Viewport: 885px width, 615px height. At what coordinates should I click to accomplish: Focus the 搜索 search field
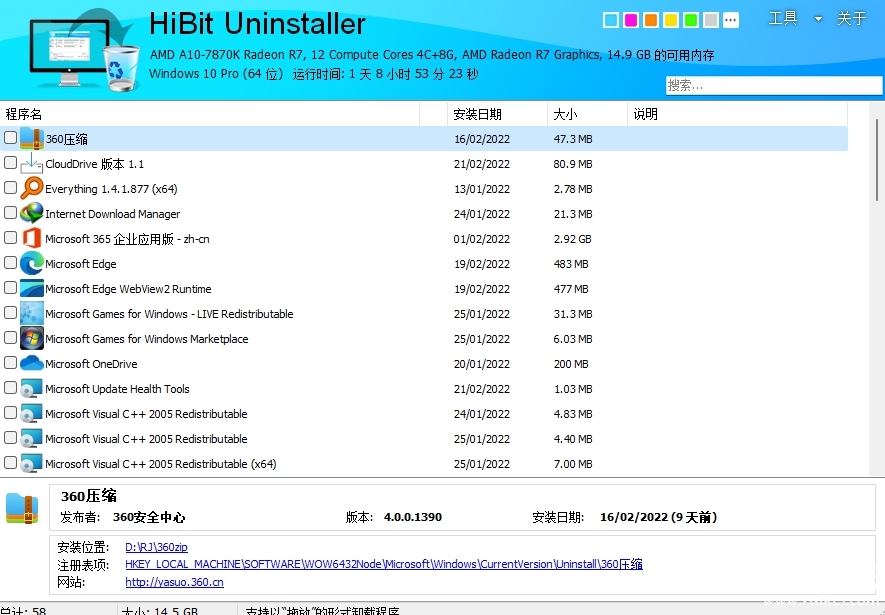point(774,86)
